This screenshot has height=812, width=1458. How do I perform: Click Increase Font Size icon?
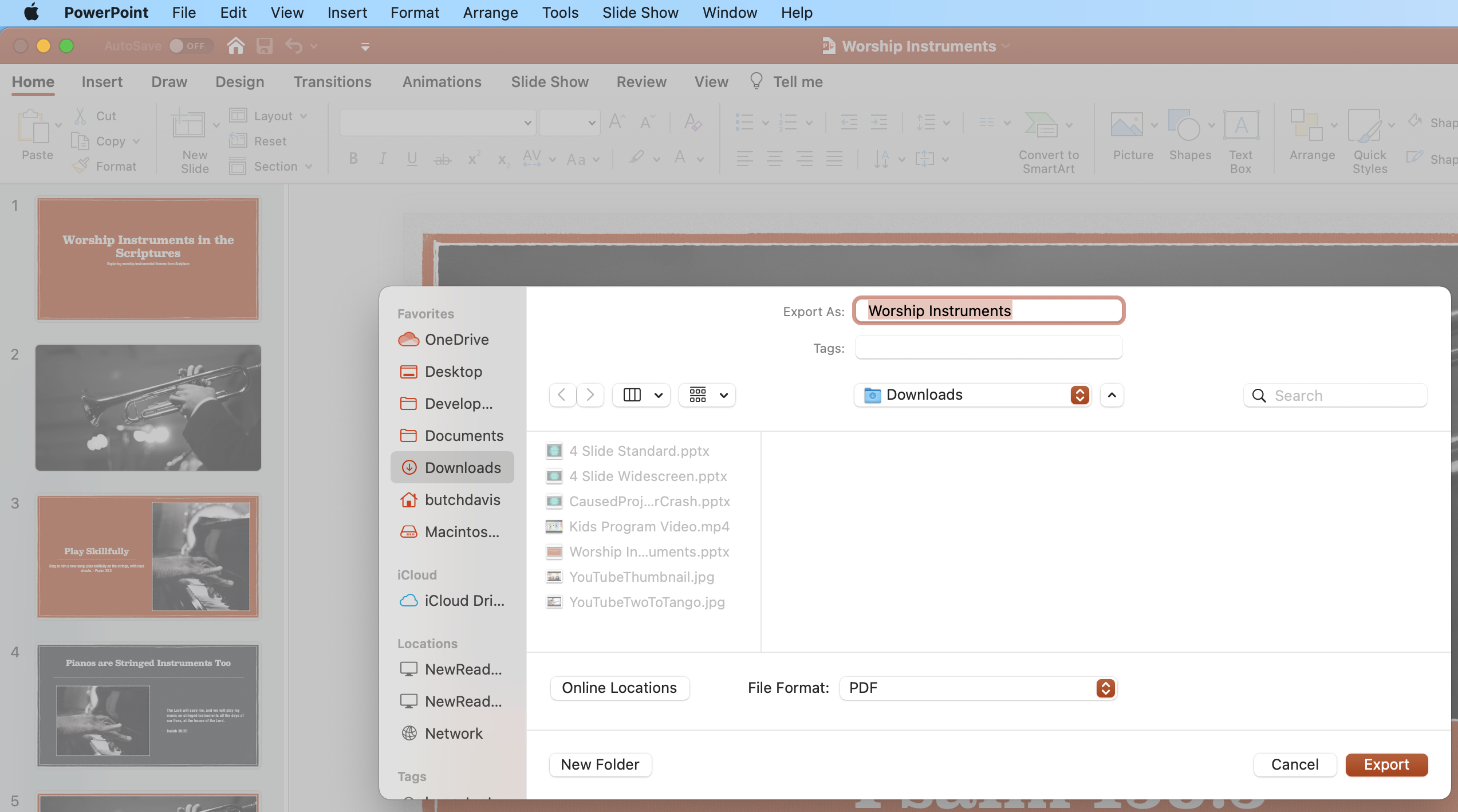pyautogui.click(x=617, y=122)
